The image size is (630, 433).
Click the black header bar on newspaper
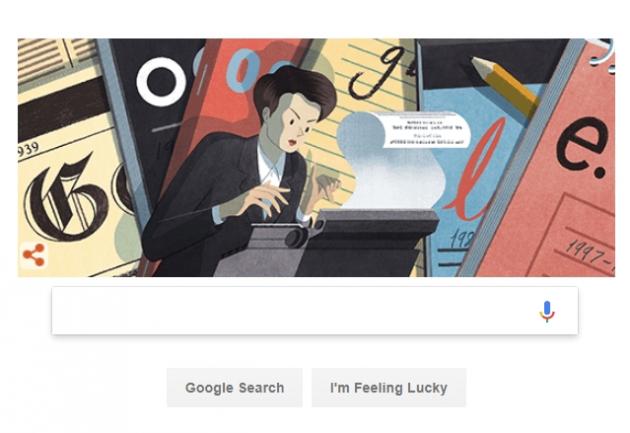(63, 108)
